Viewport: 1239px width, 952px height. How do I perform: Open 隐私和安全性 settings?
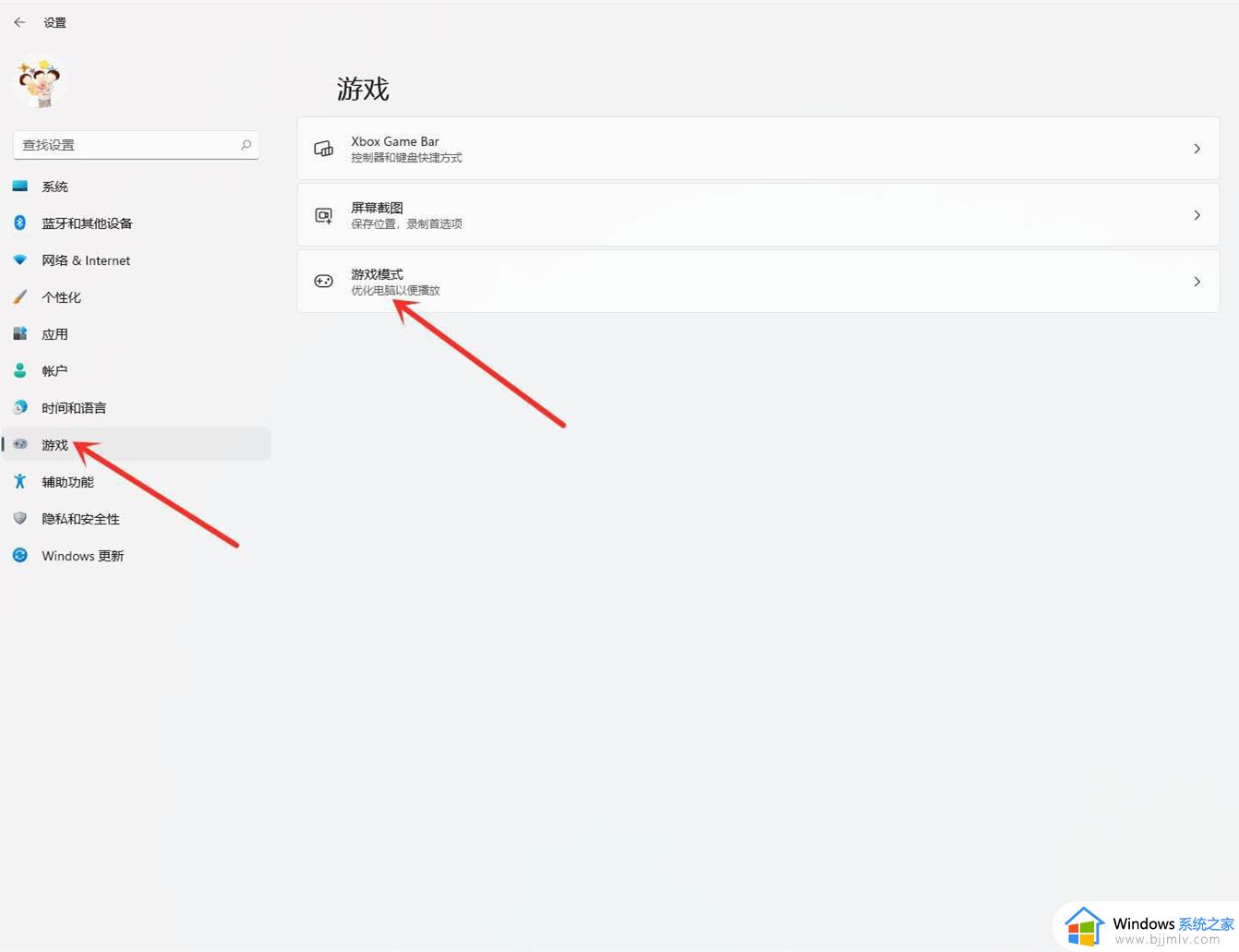click(x=137, y=519)
